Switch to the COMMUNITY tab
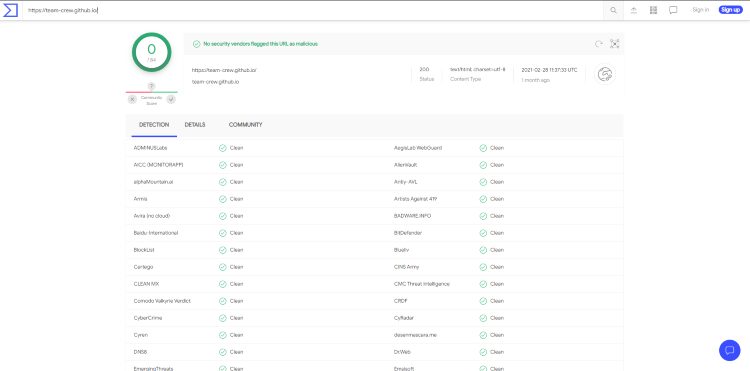750x371 pixels. tap(245, 125)
